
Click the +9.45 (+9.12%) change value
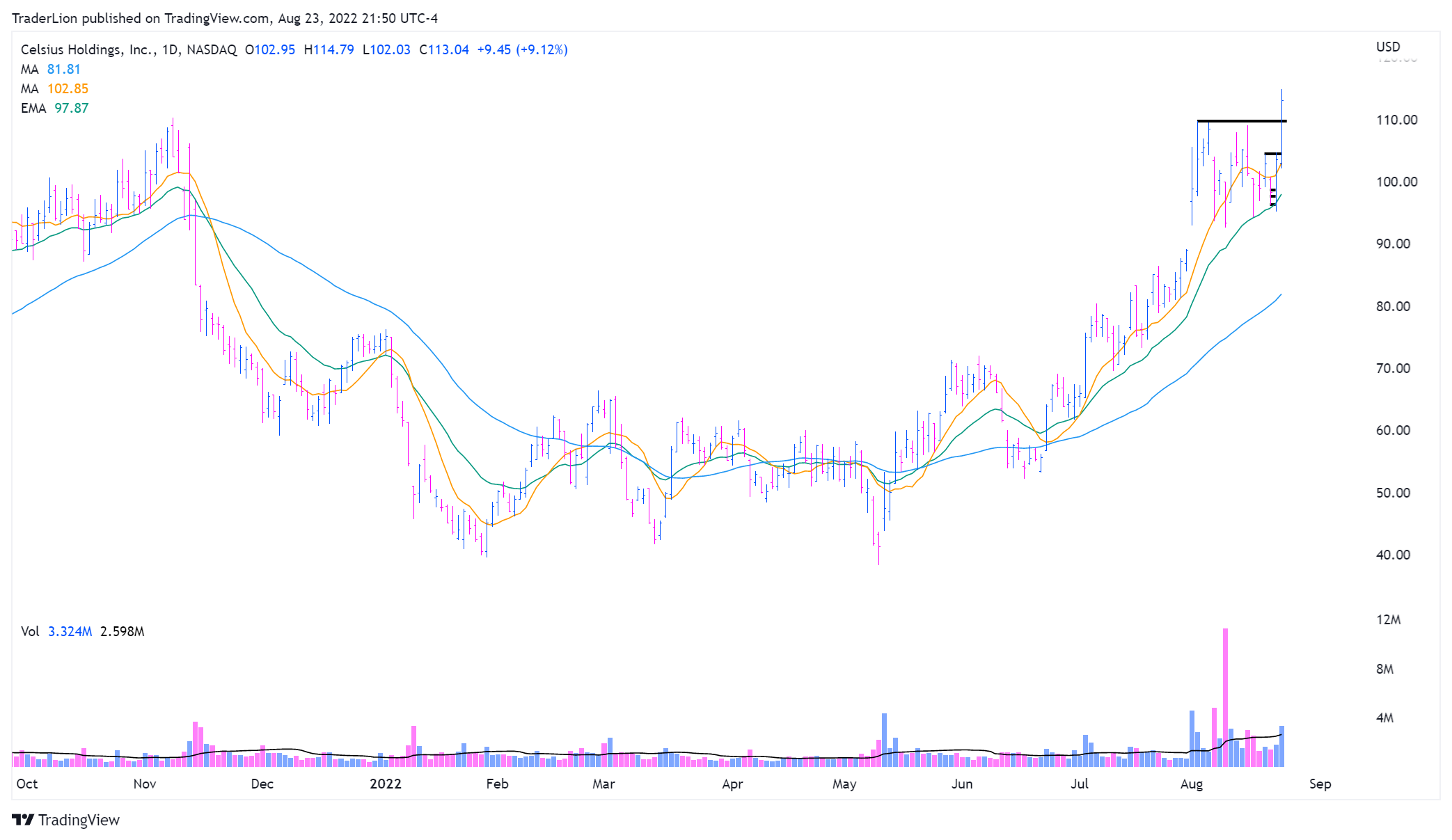522,49
